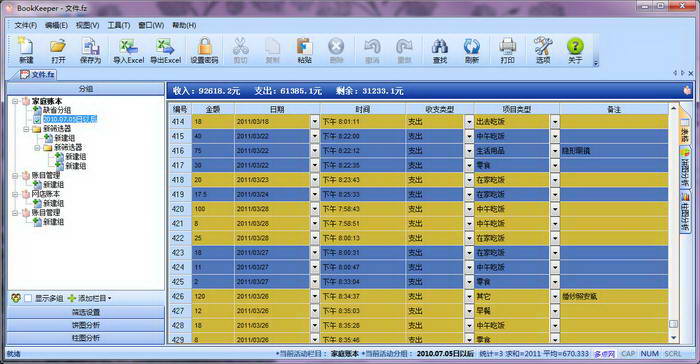Click the 日期 column header
The height and width of the screenshot is (364, 700).
pyautogui.click(x=277, y=109)
